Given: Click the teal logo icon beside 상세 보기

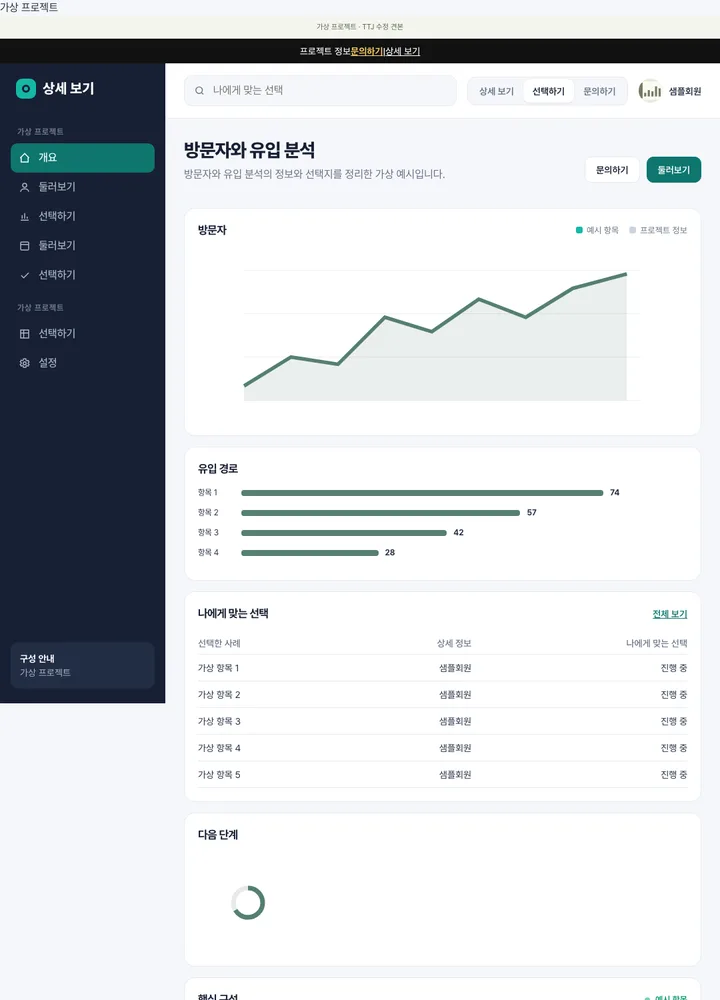Looking at the screenshot, I should [26, 89].
